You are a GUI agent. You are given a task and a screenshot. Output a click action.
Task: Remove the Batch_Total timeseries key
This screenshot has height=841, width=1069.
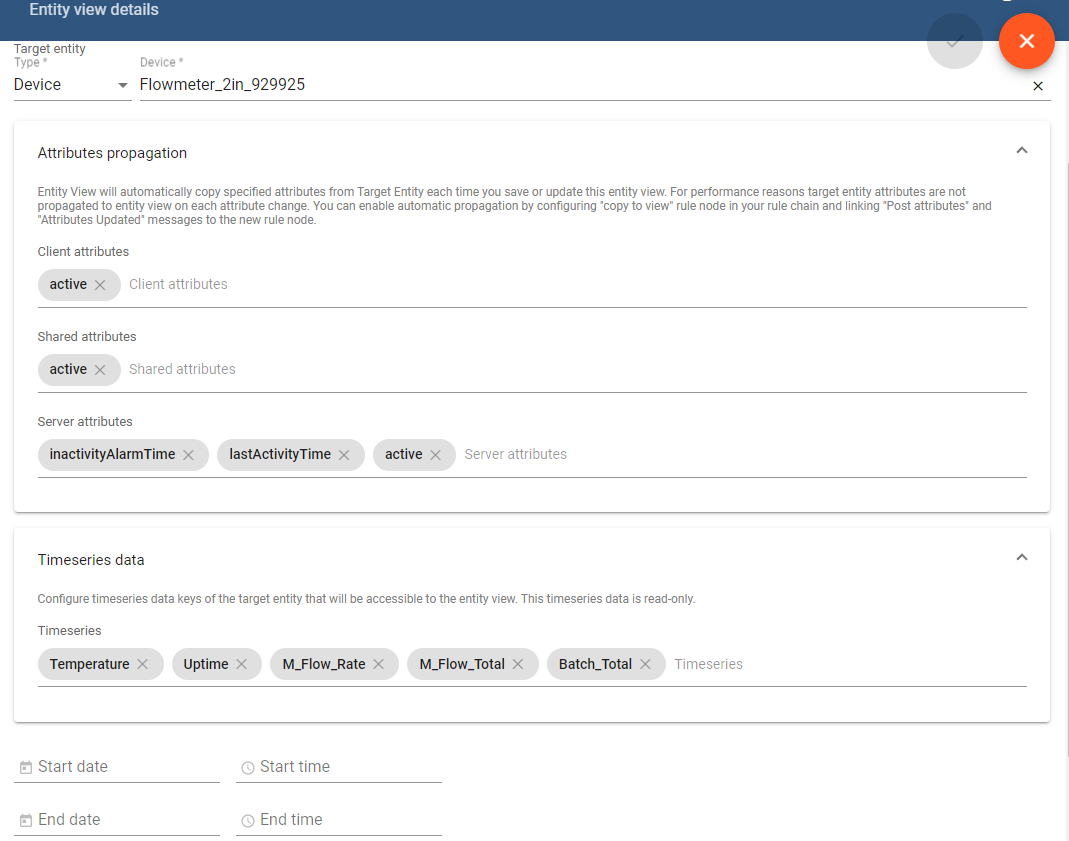pyautogui.click(x=646, y=663)
